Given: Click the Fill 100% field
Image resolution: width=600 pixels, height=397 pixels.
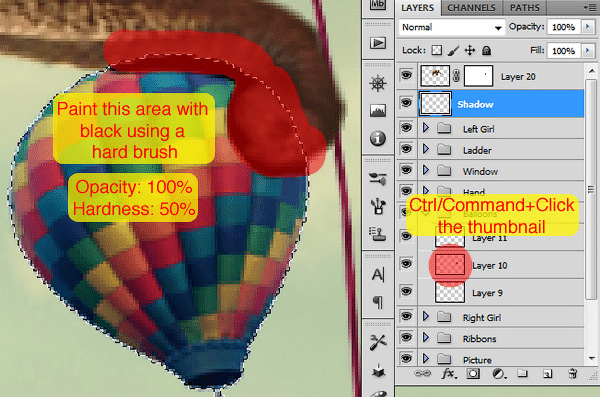Looking at the screenshot, I should click(564, 51).
